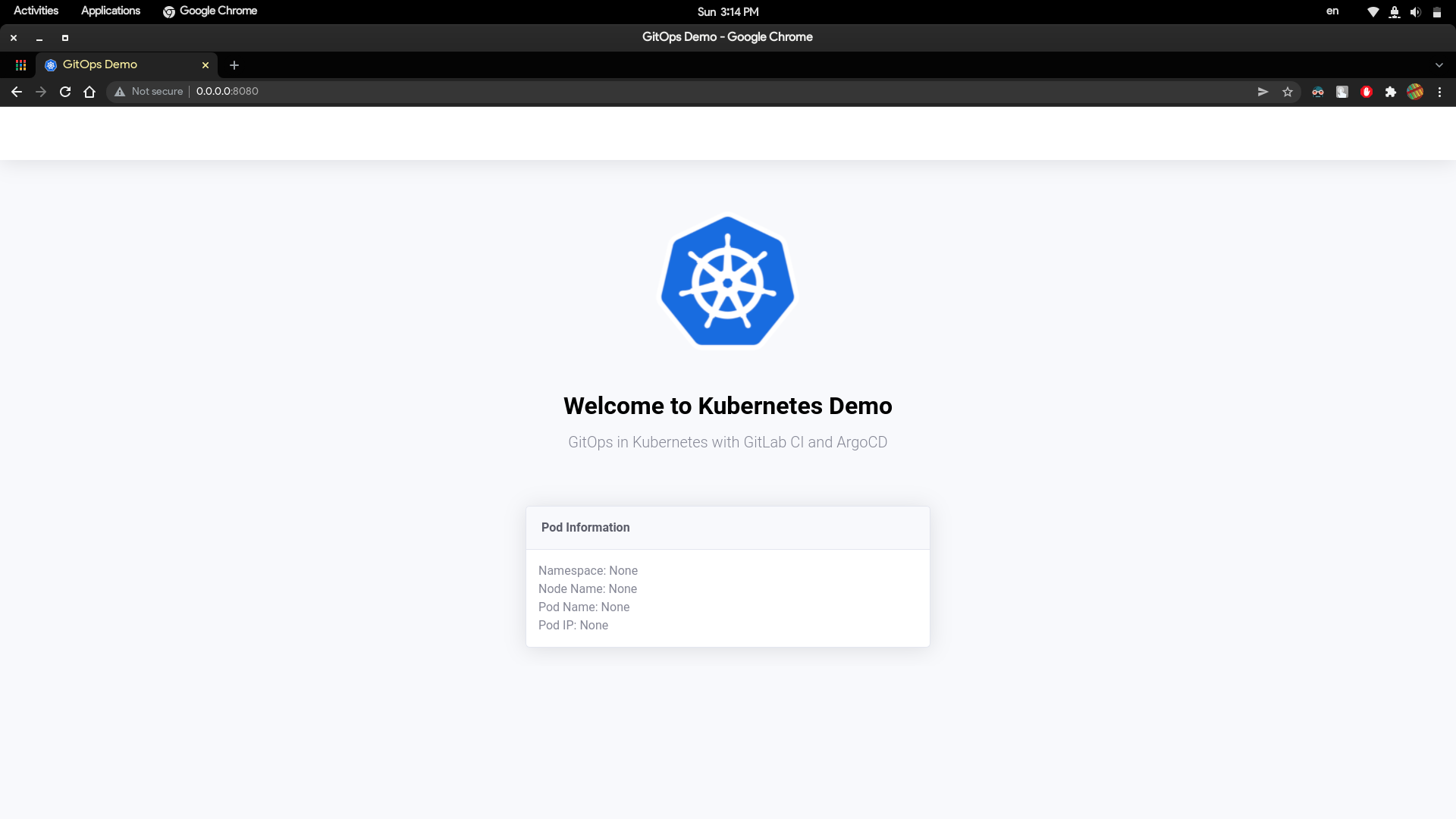
Task: Click the share/send page icon
Action: click(1263, 92)
